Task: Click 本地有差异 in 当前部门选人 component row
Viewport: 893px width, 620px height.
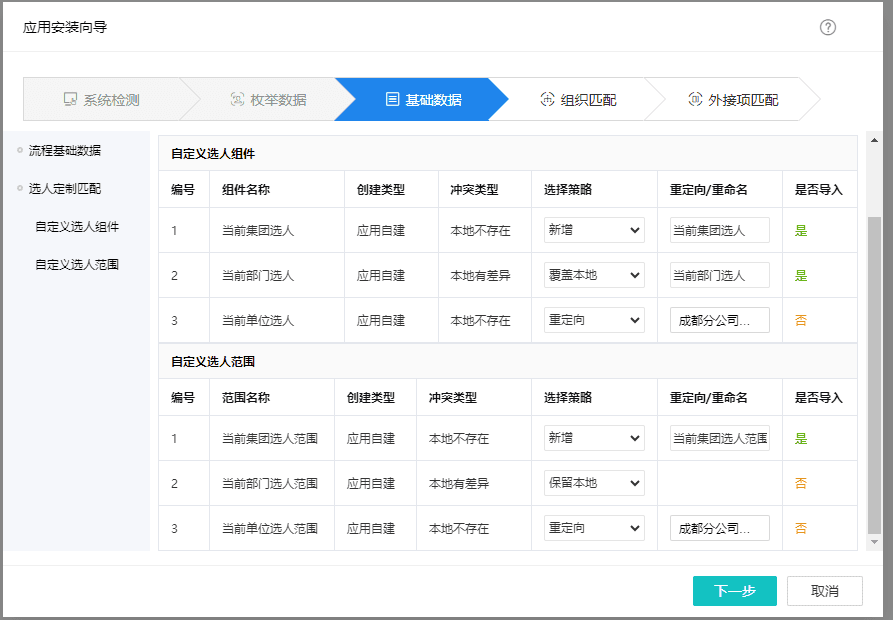Action: tap(480, 276)
